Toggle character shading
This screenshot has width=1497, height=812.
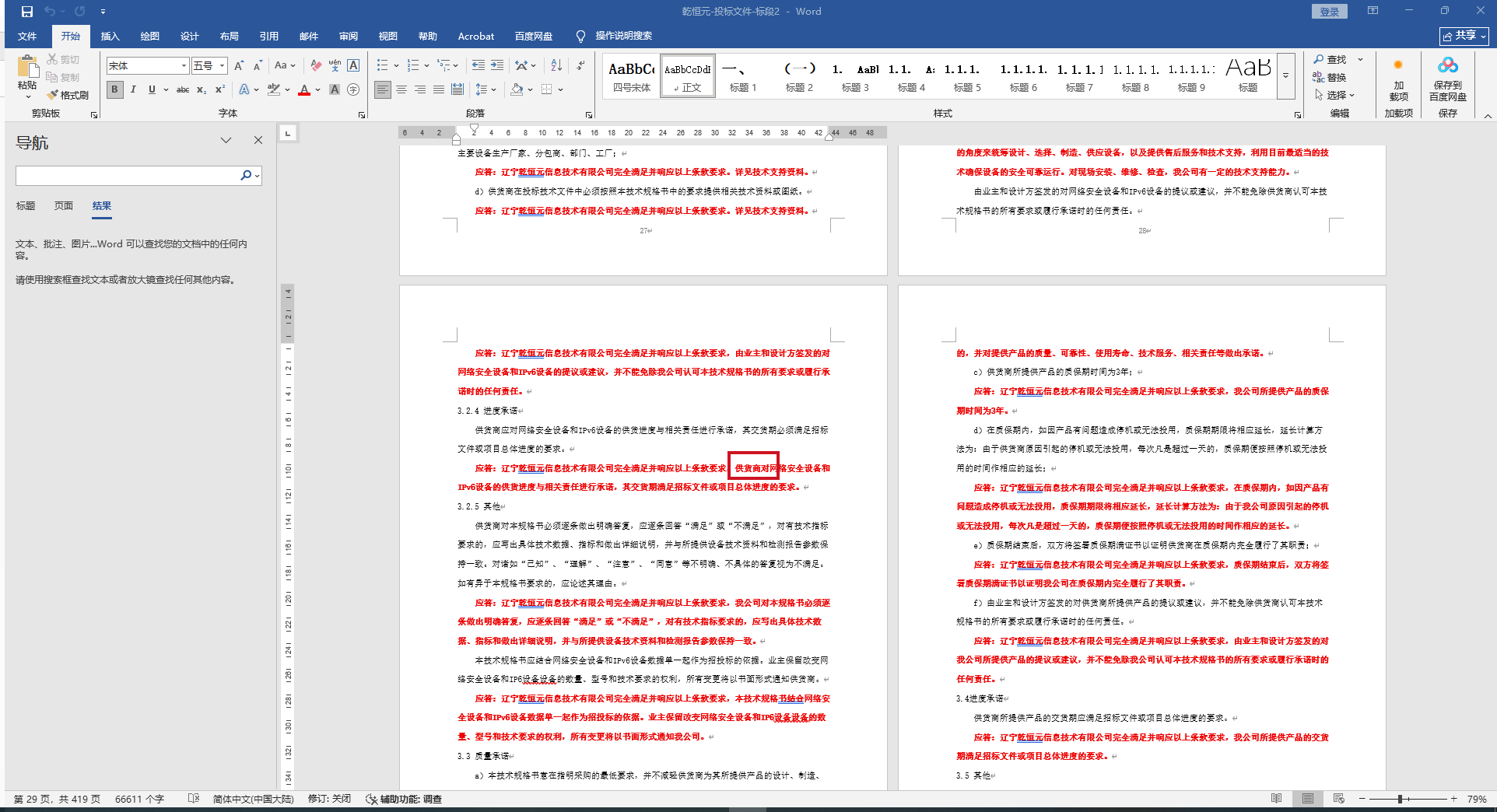pos(335,89)
